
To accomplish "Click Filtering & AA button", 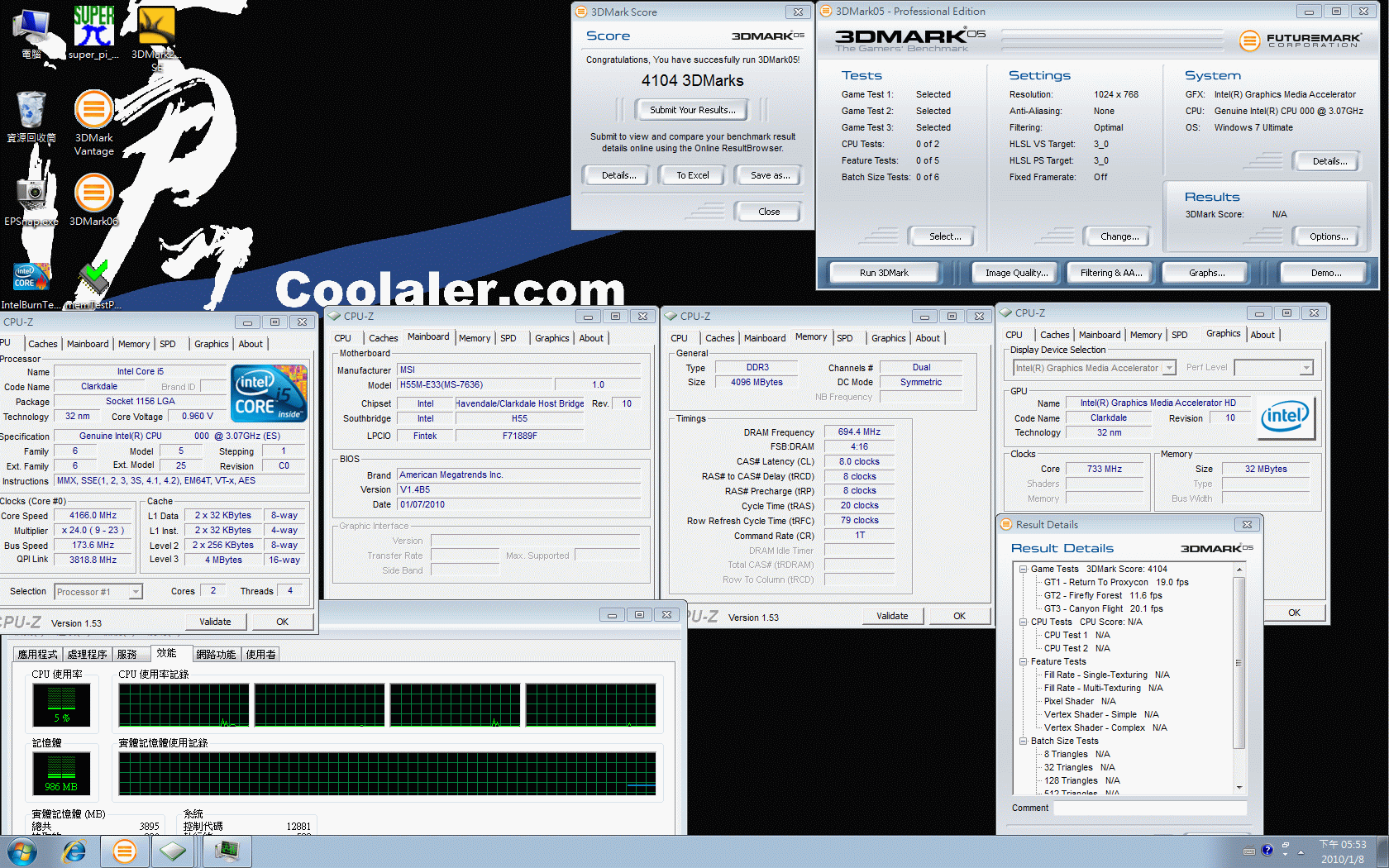I will pos(1111,273).
